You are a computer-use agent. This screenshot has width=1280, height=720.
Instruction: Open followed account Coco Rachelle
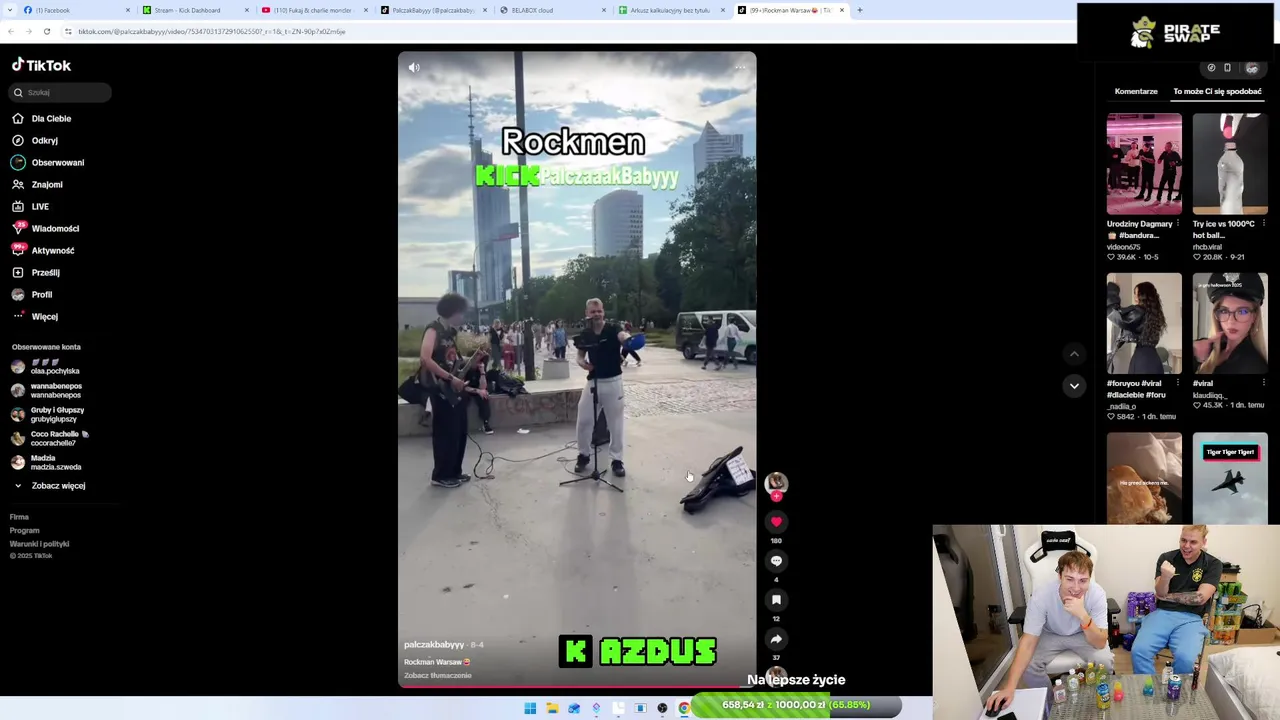pos(50,438)
